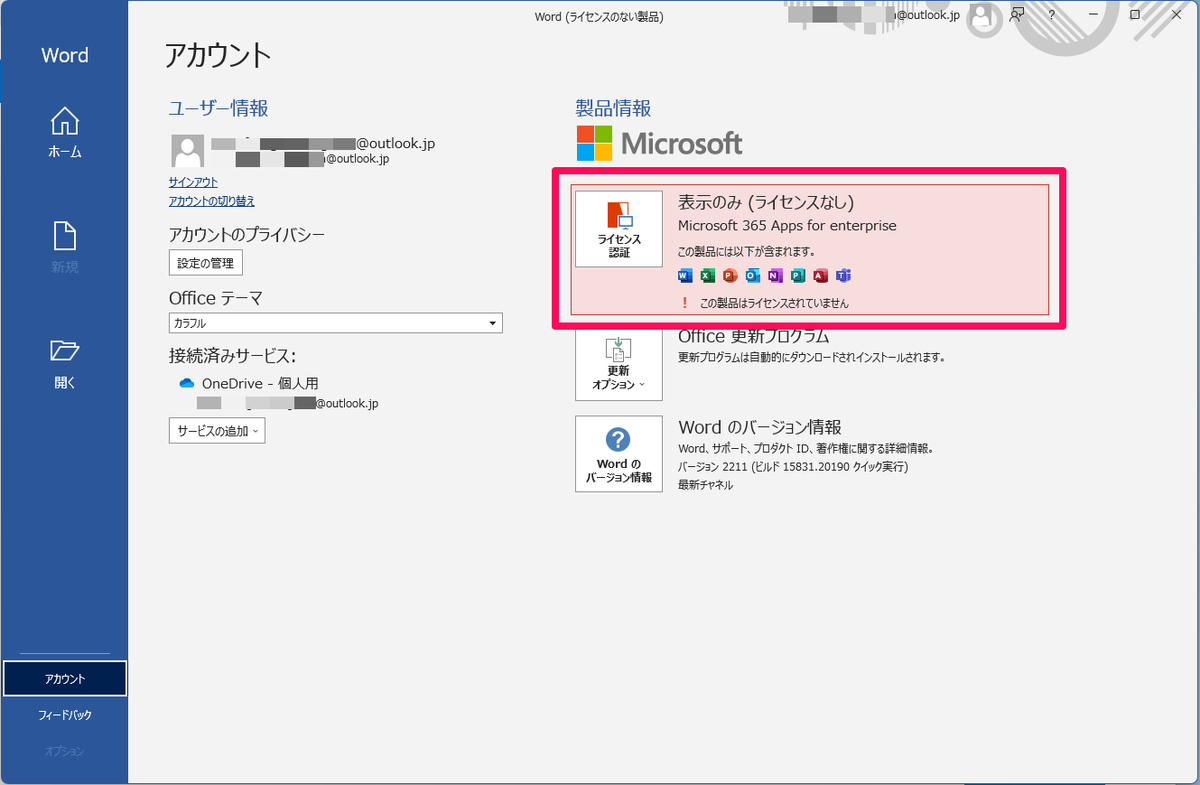
Task: Click the ライセンス認証 activation icon button
Action: coord(619,229)
